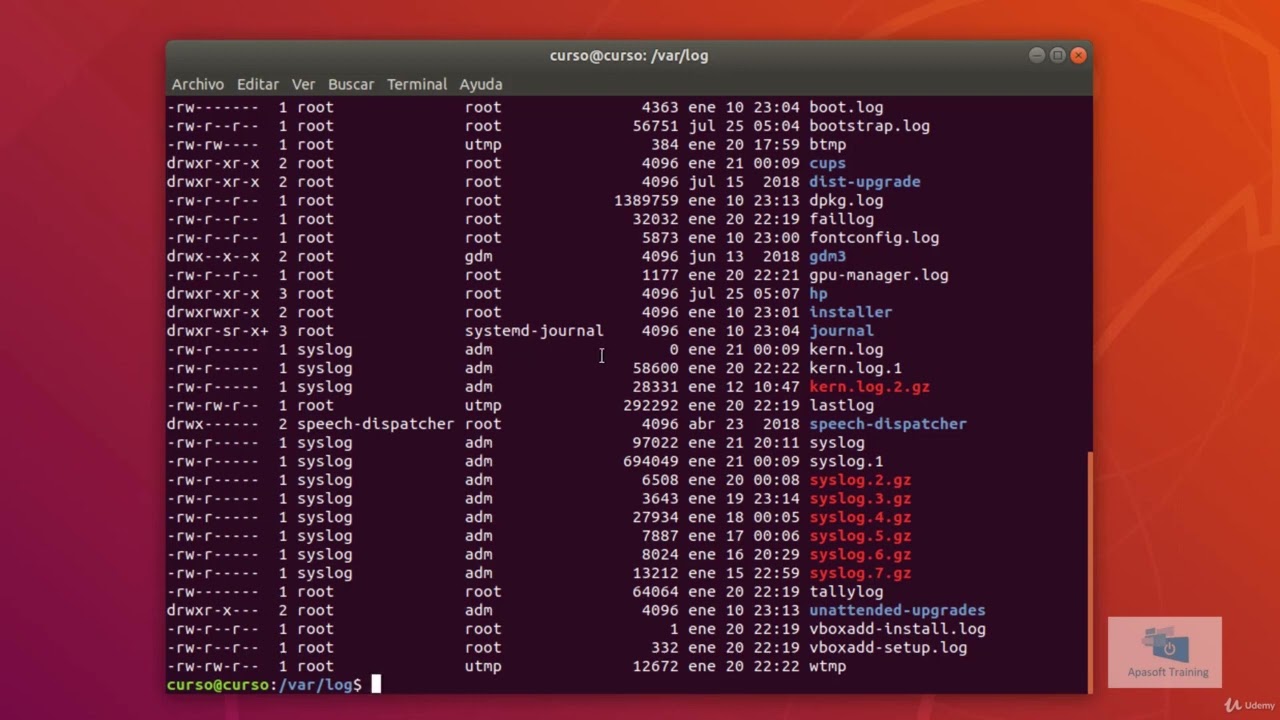Click the installer directory name

click(850, 312)
